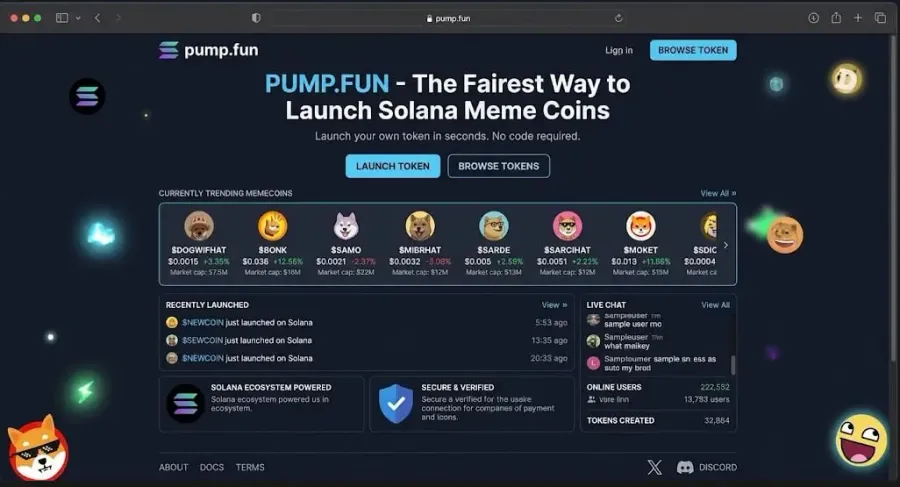Click the Lign in link
900x487 pixels.
pyautogui.click(x=619, y=51)
